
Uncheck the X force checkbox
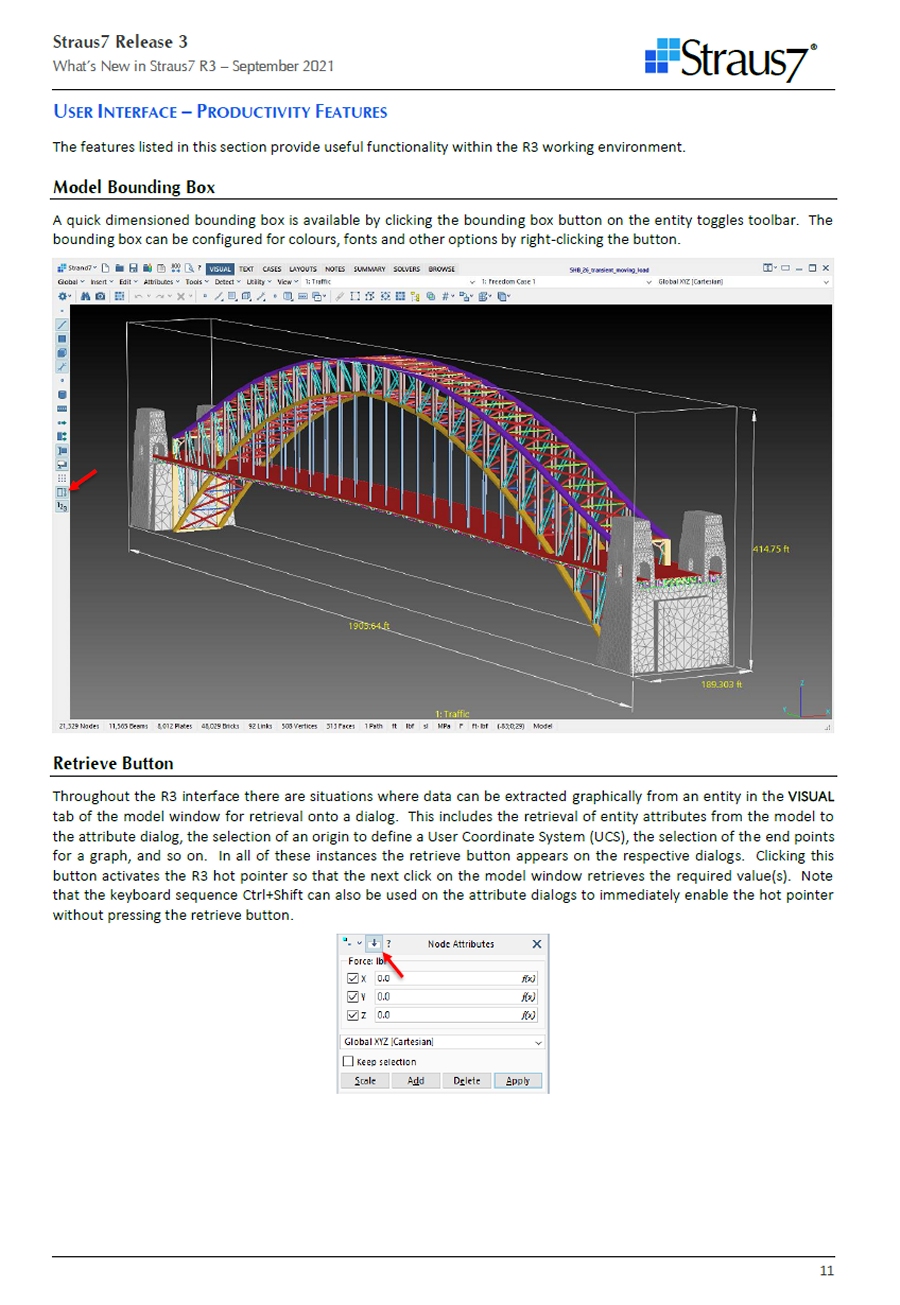pyautogui.click(x=351, y=978)
